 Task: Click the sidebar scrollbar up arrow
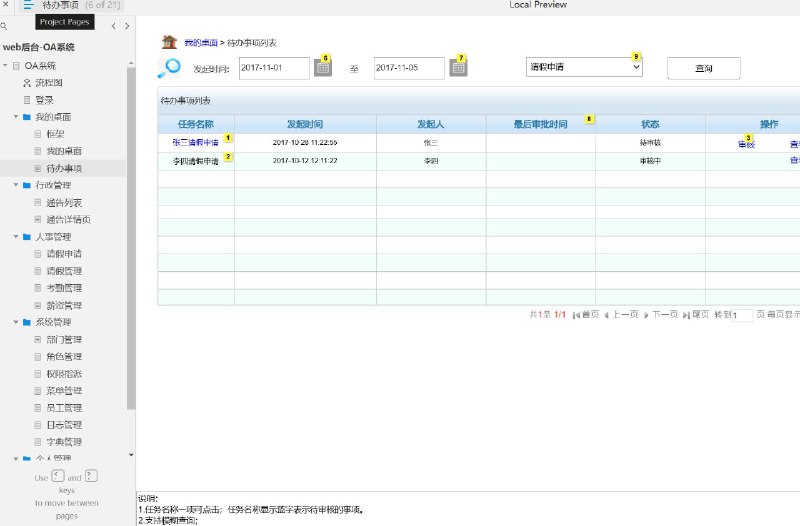click(x=131, y=63)
